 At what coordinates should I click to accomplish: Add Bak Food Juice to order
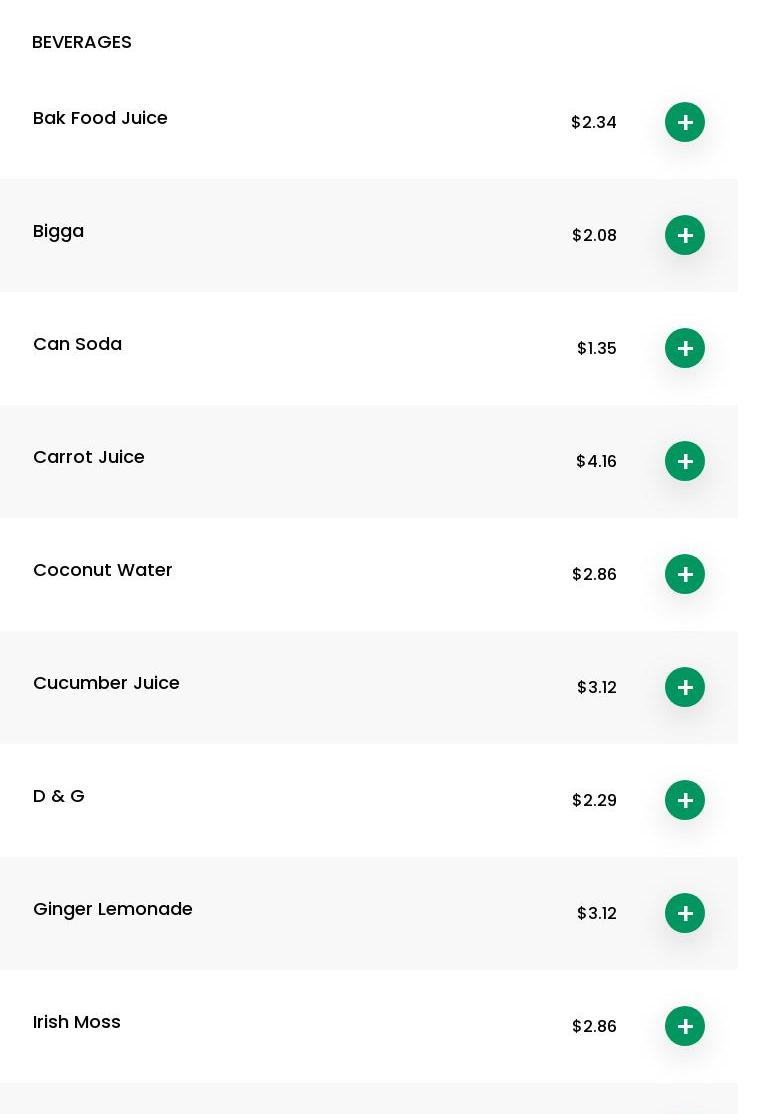(x=685, y=122)
